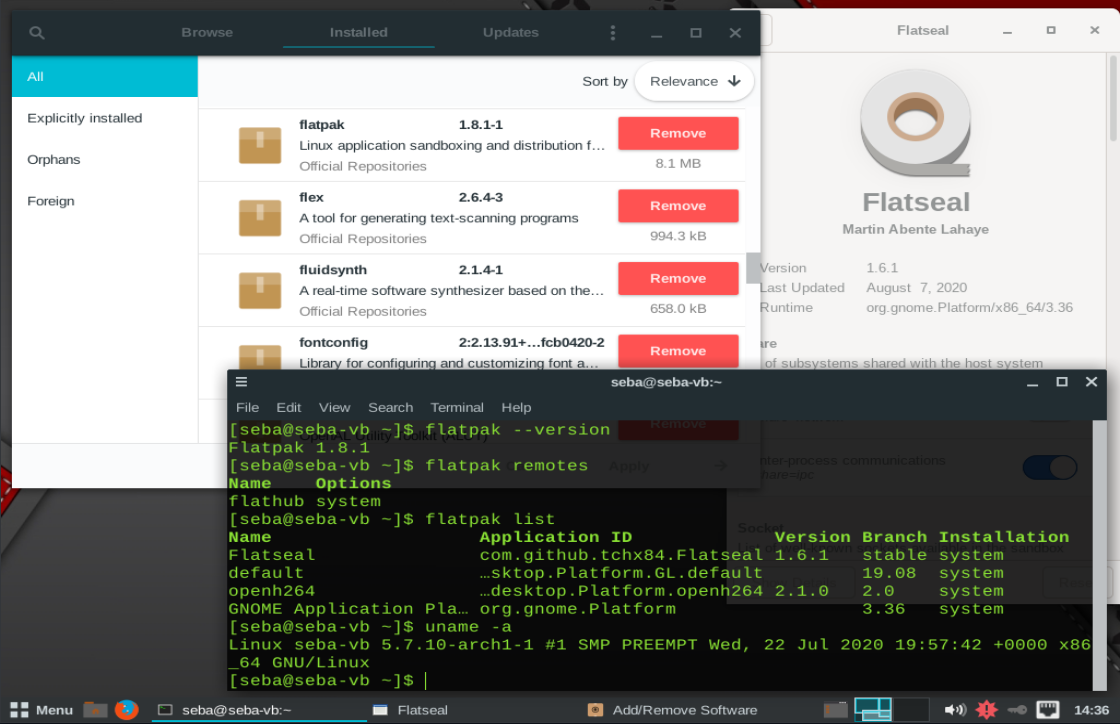Image resolution: width=1120 pixels, height=724 pixels.
Task: Open the Sort by Relevance dropdown
Action: [694, 81]
